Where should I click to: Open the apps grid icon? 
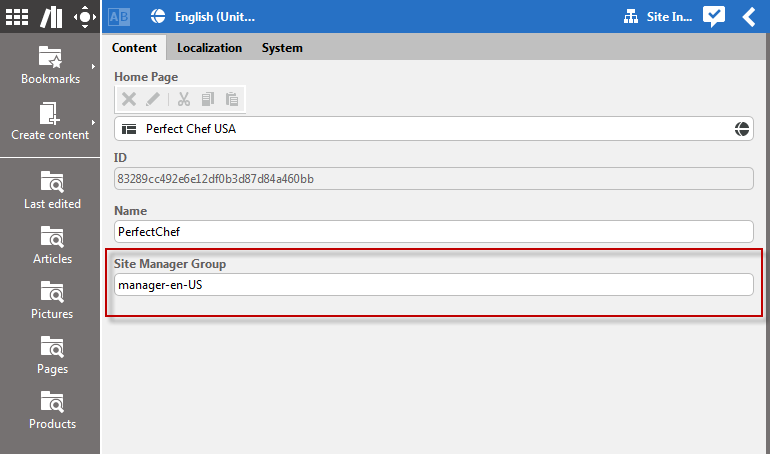(17, 16)
